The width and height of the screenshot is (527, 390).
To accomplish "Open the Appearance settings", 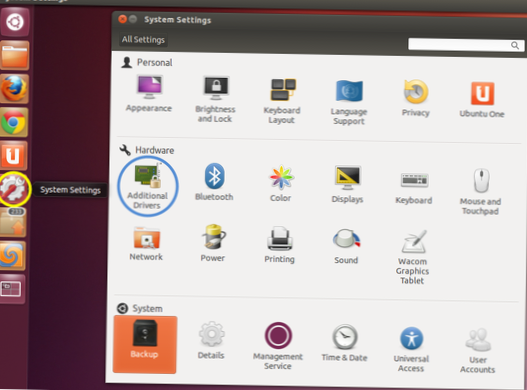I will point(149,93).
